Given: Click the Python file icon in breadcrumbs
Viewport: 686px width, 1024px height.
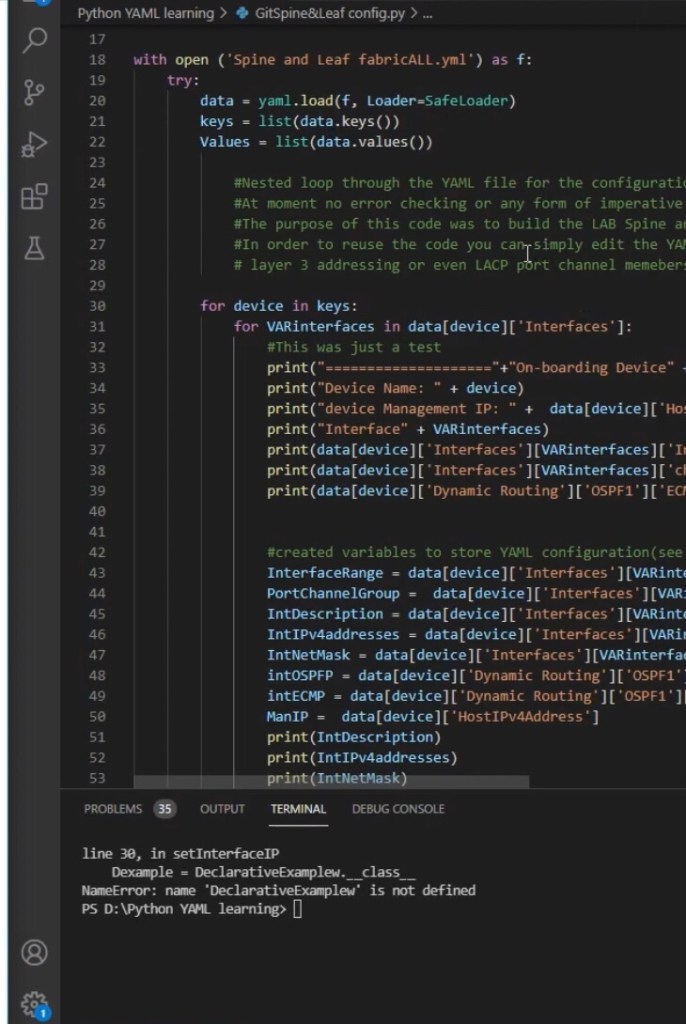Looking at the screenshot, I should point(245,14).
